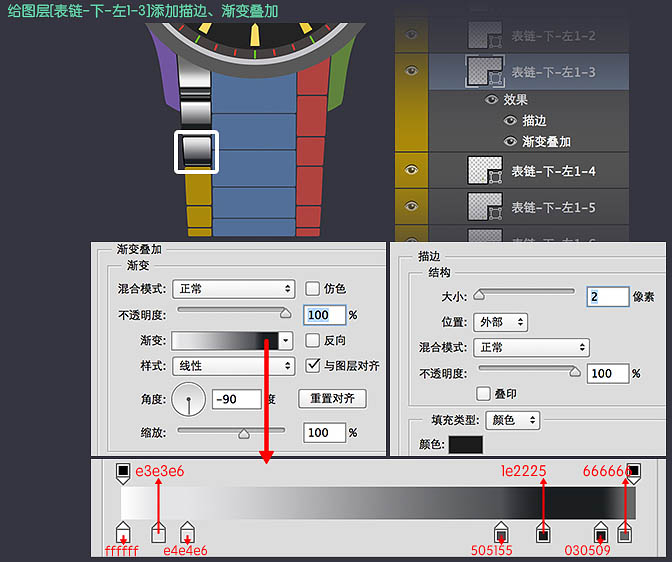Open the gradient picker arrow
The height and width of the screenshot is (562, 672).
pos(285,341)
